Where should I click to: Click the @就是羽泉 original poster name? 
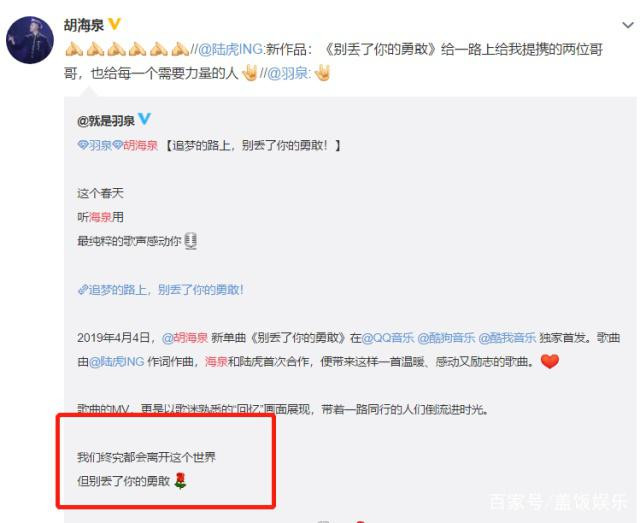tap(106, 121)
